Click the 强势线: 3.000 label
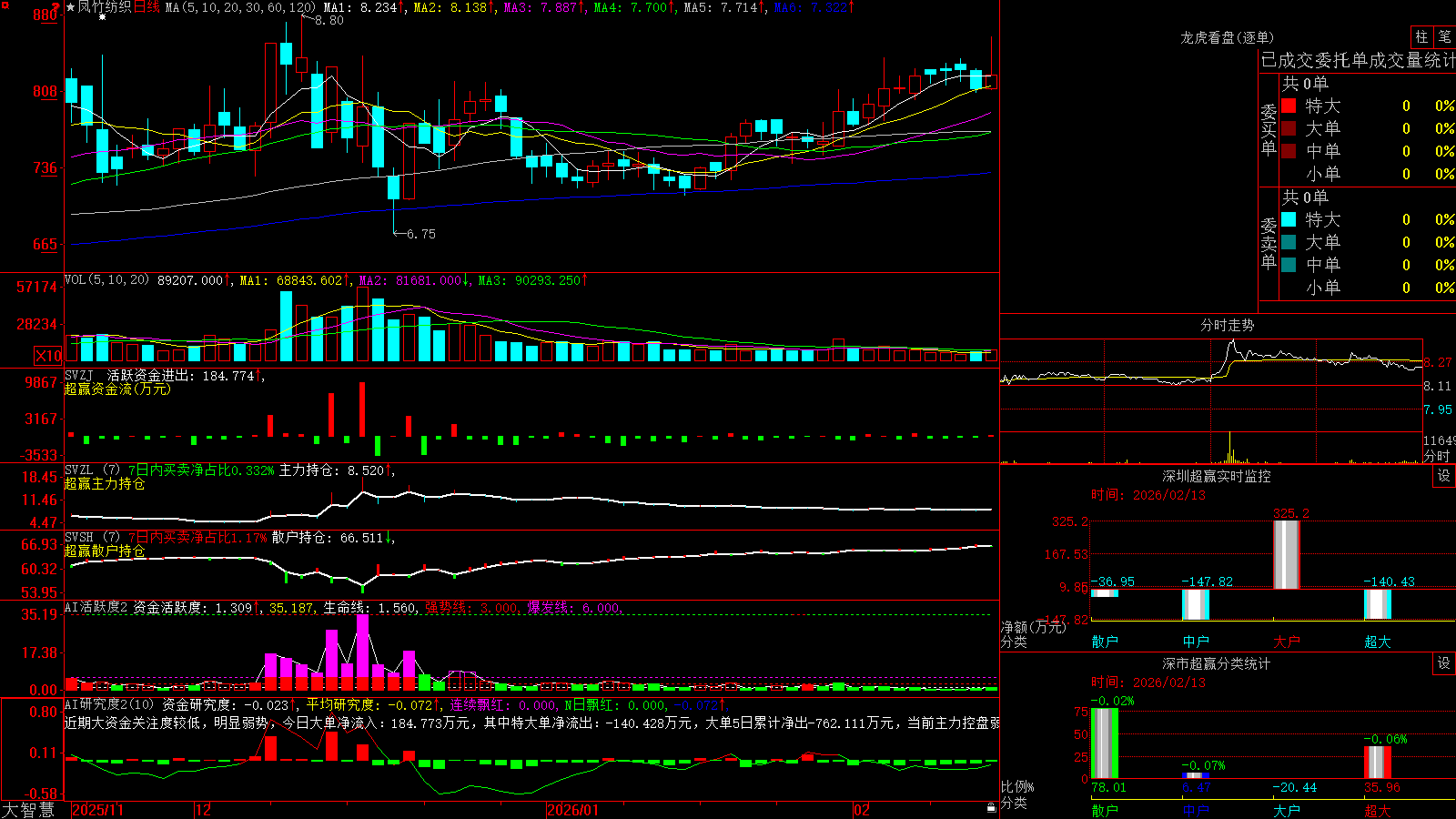This screenshot has width=1456, height=819. 472,608
